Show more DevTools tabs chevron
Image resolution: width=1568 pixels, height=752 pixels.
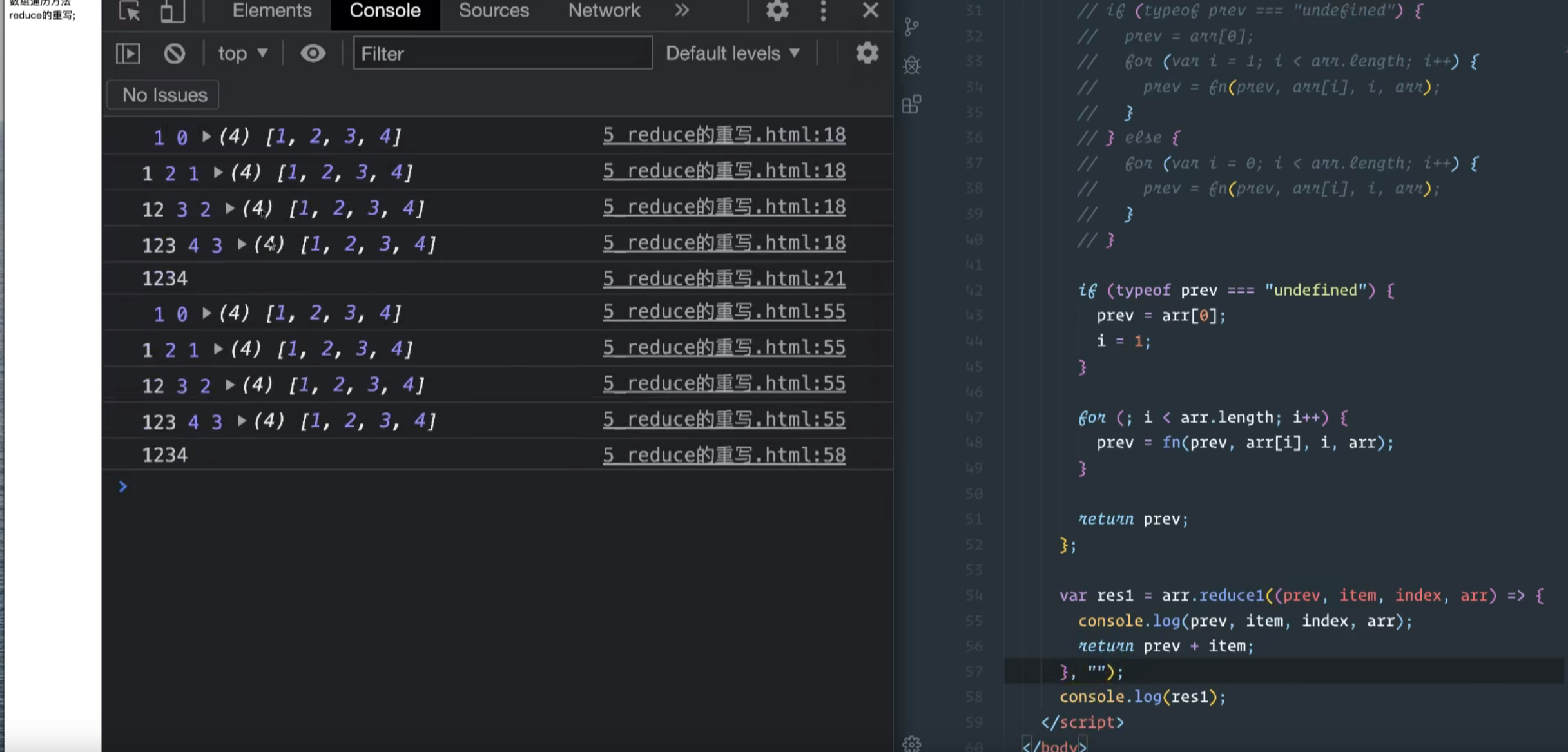click(x=682, y=11)
